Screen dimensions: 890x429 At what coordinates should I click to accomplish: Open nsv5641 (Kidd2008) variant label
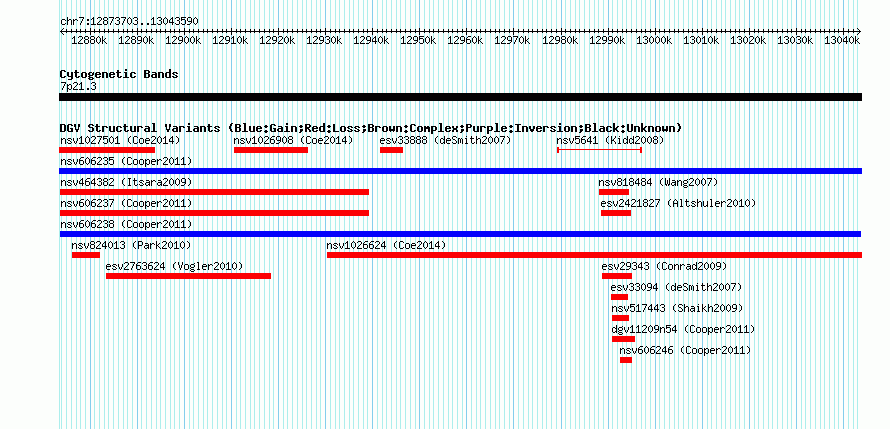610,140
